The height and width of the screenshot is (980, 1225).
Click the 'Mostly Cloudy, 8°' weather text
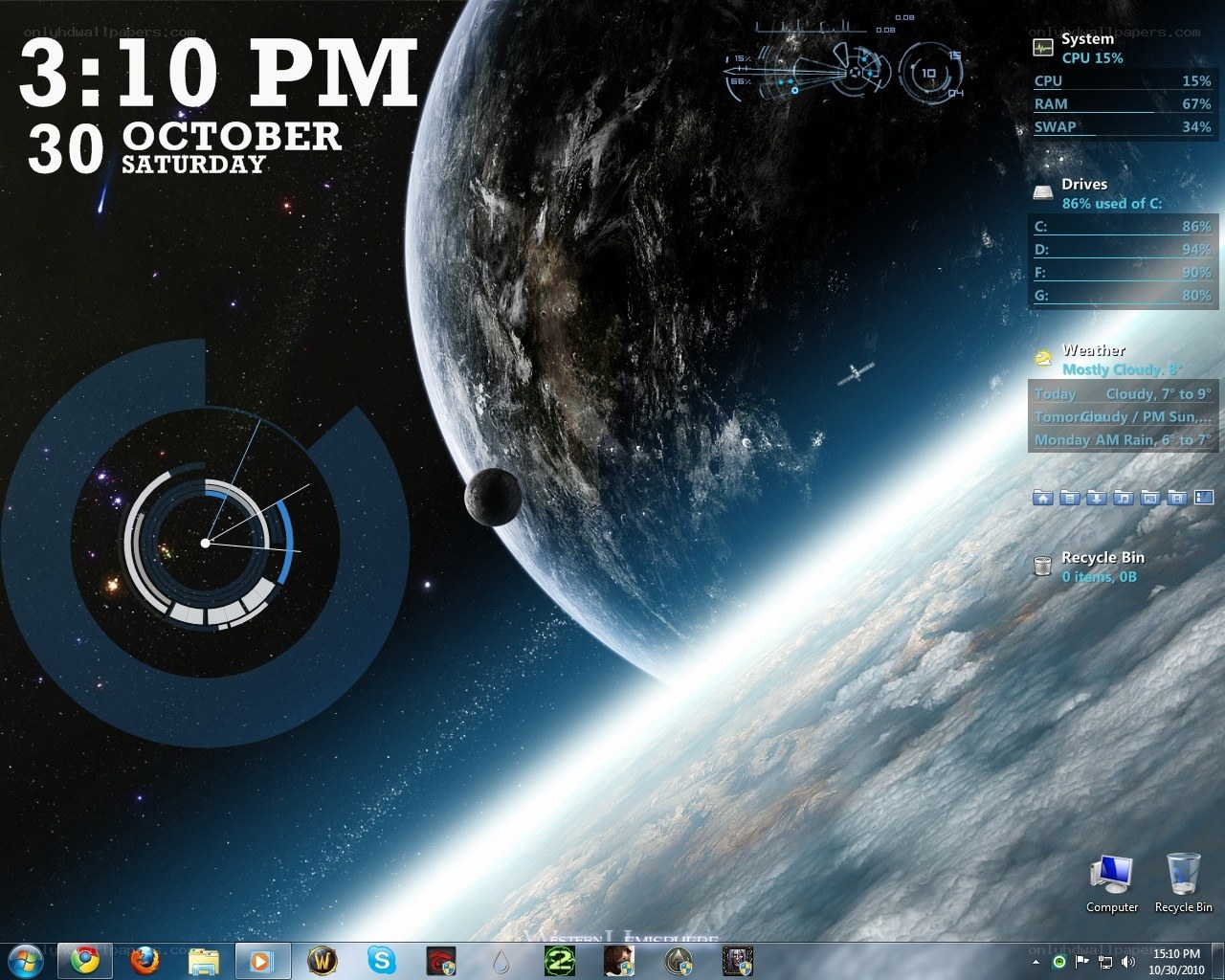1122,369
